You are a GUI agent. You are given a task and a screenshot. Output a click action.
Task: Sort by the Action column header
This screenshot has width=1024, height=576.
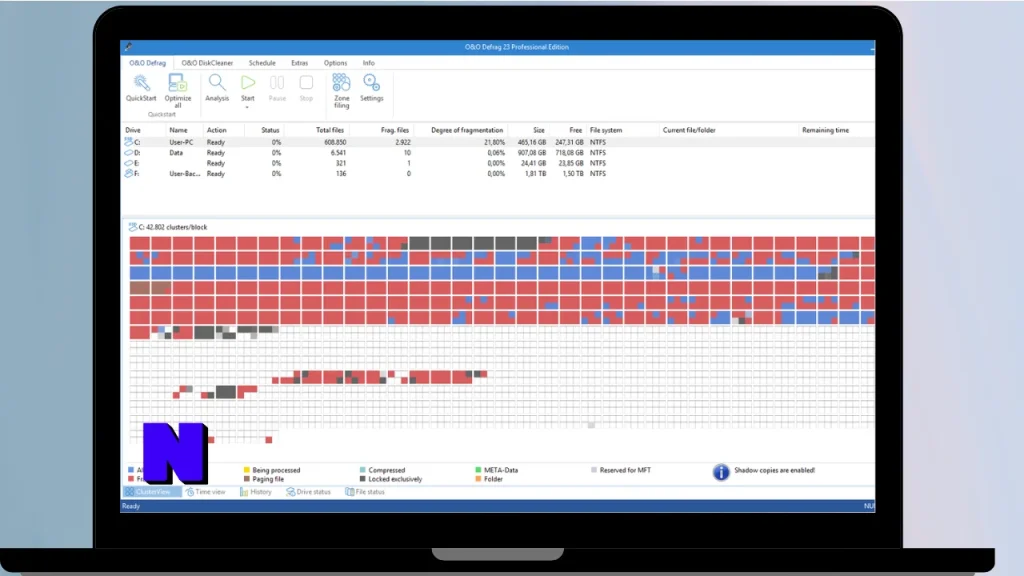coord(217,130)
